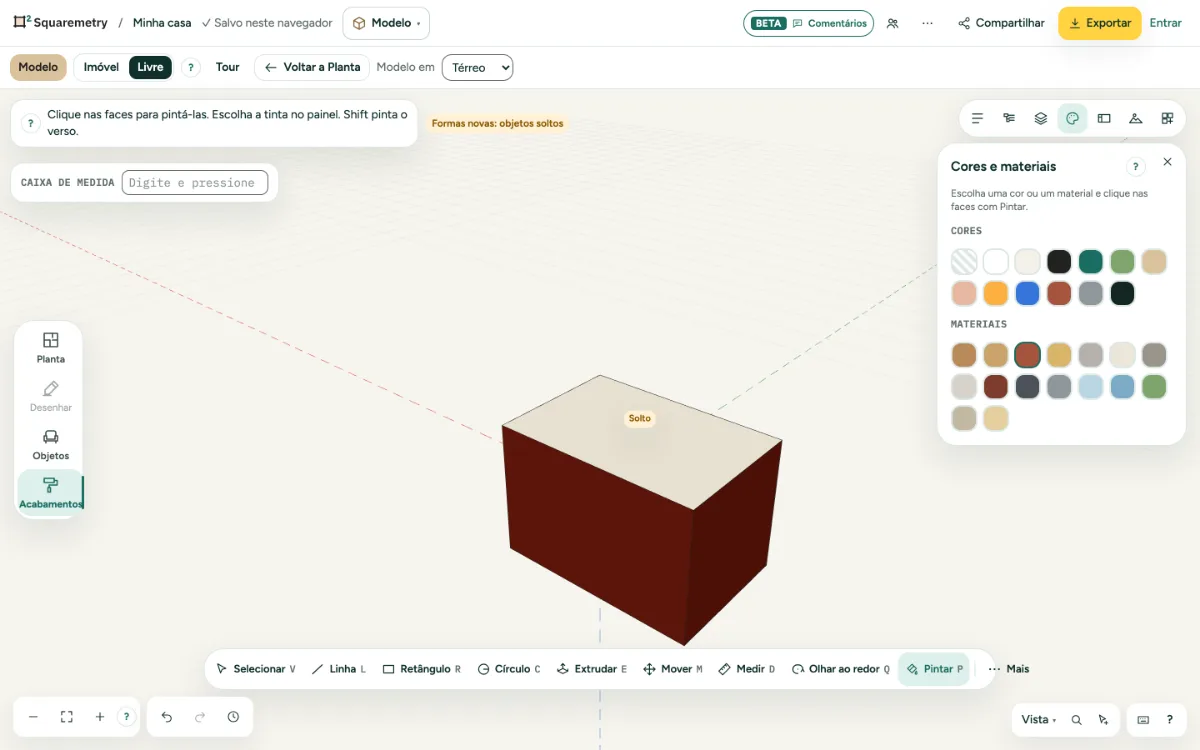
Task: Switch view mode to Livre
Action: coord(150,67)
